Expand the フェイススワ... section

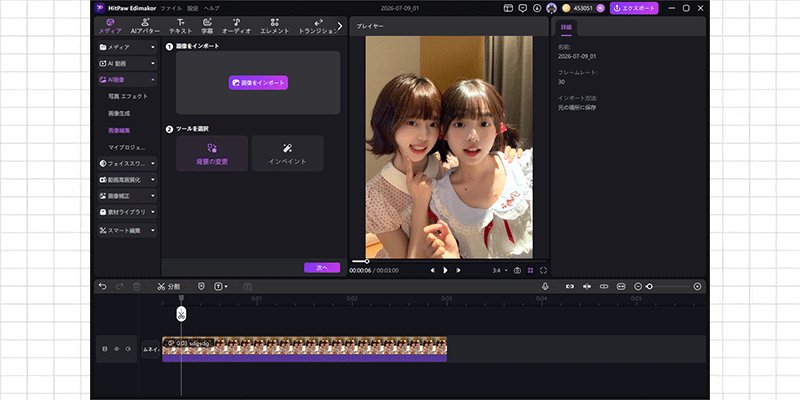128,163
